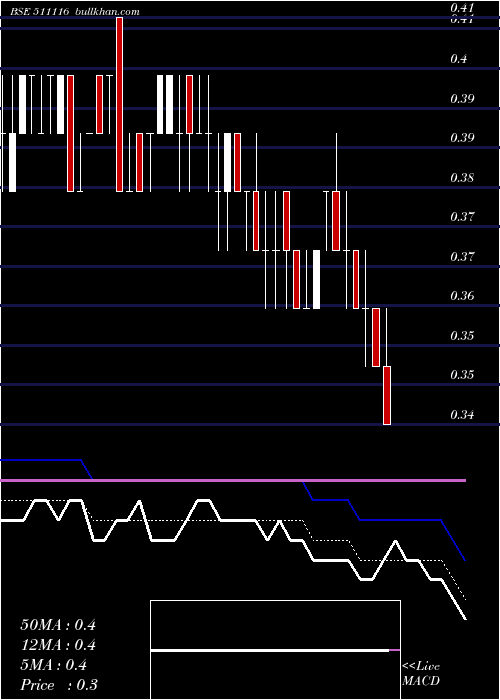Click the Price : 0.3 label
Image resolution: width=500 pixels, height=700 pixels.
pos(59,685)
